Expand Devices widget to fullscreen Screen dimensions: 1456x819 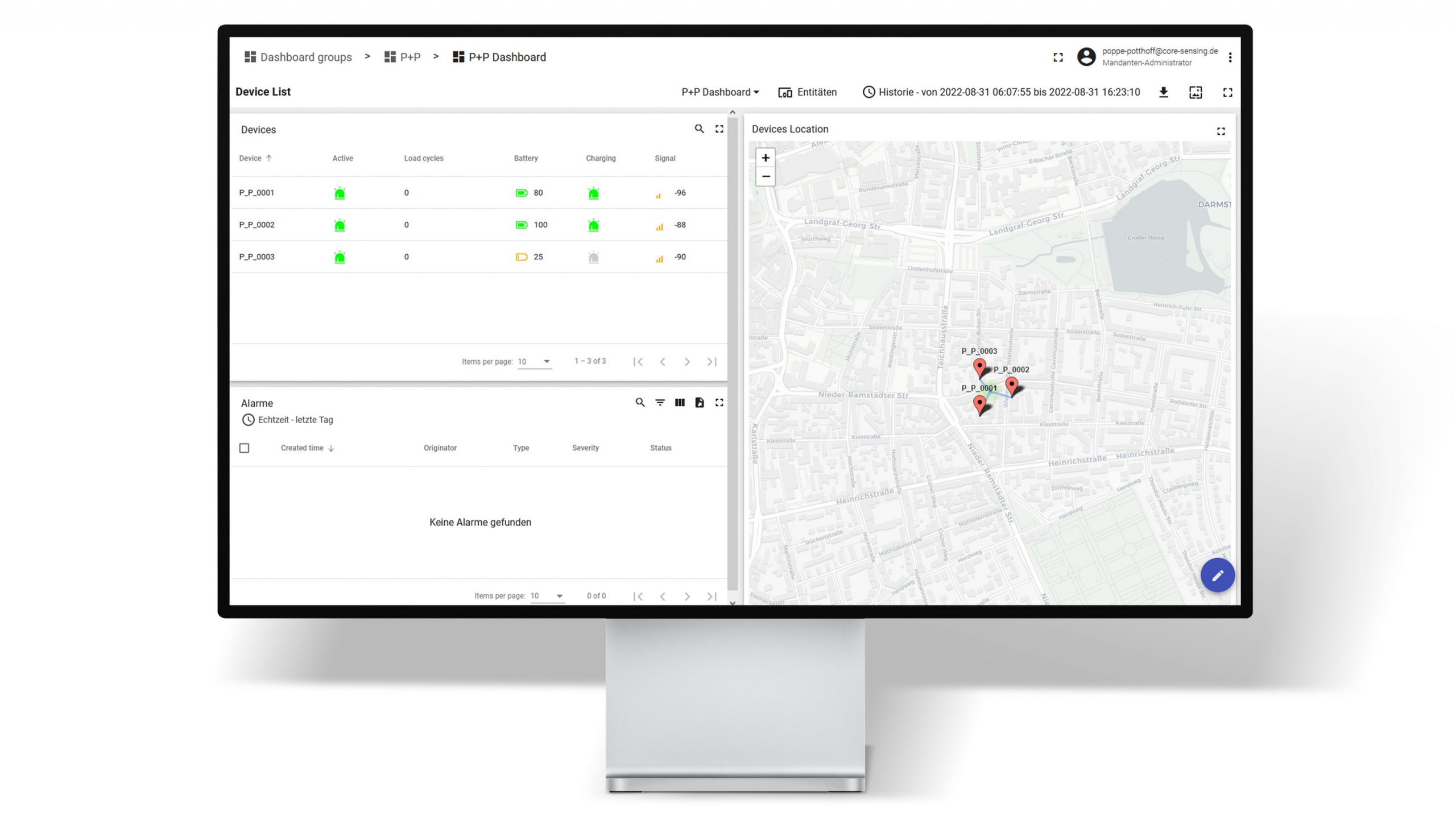point(719,129)
